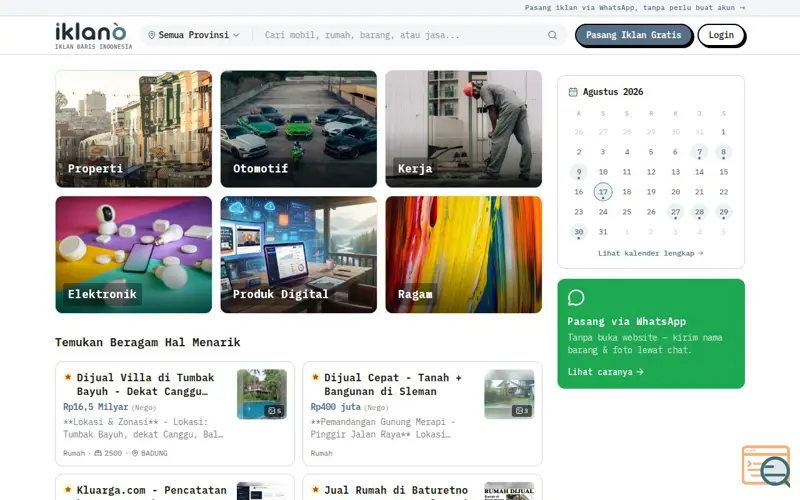800x500 pixels.
Task: Open Kluarga.com - Pencatatan listing title
Action: (x=152, y=490)
